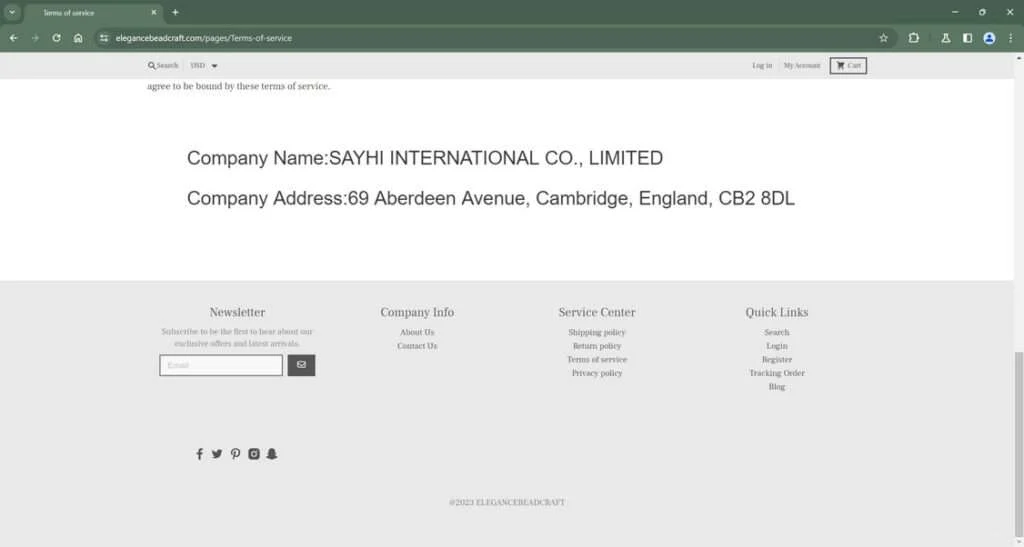Open the Shipping policy link
The height and width of the screenshot is (547, 1024).
[x=596, y=332]
